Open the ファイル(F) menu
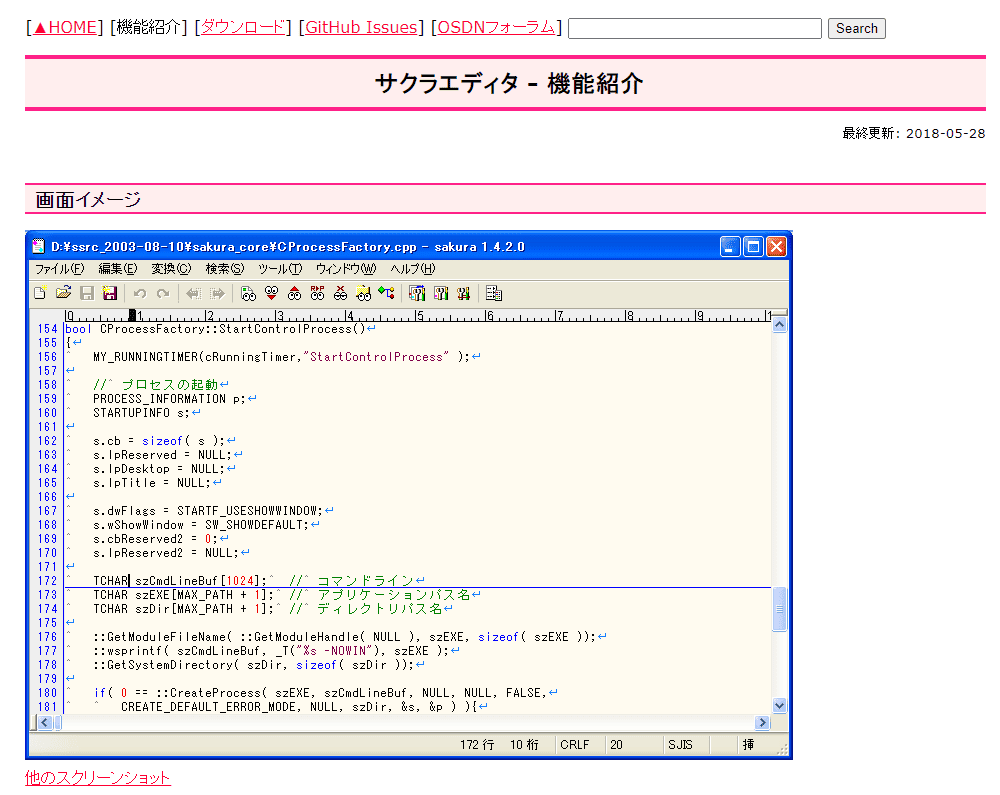Screen dimensions: 1000x795 tap(59, 269)
